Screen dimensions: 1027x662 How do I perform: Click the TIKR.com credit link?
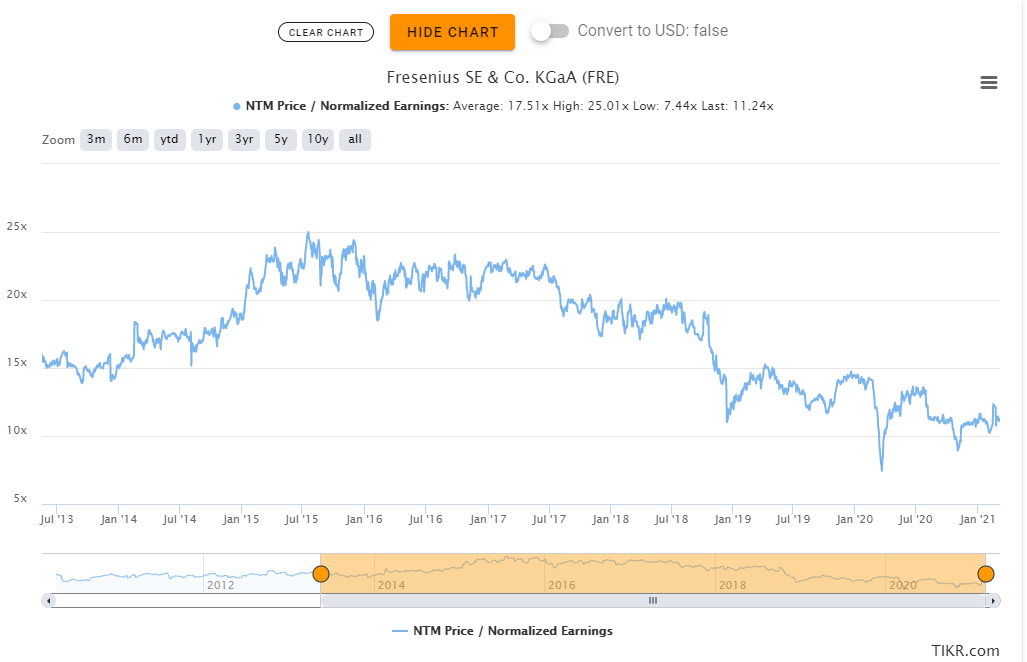click(x=965, y=651)
